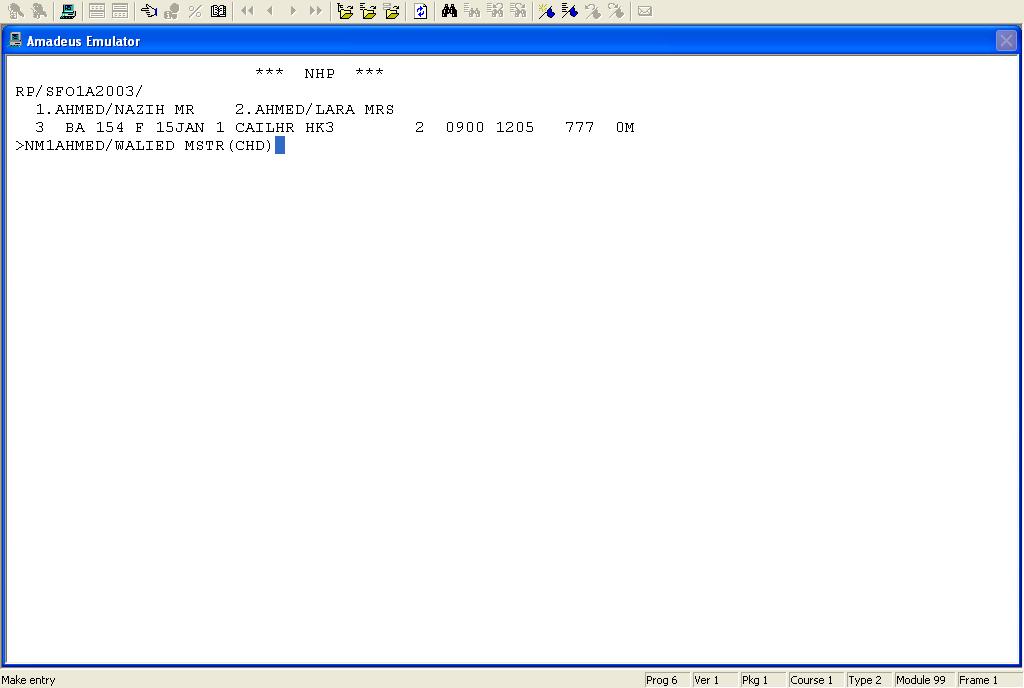The image size is (1024, 688).
Task: Click the envelope mail icon
Action: [645, 11]
